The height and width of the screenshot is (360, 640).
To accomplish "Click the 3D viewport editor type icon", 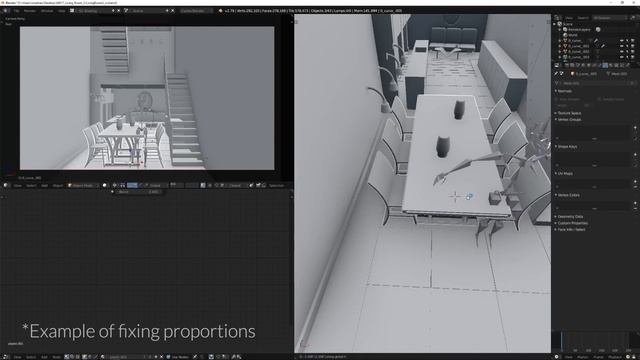I will click(5, 185).
